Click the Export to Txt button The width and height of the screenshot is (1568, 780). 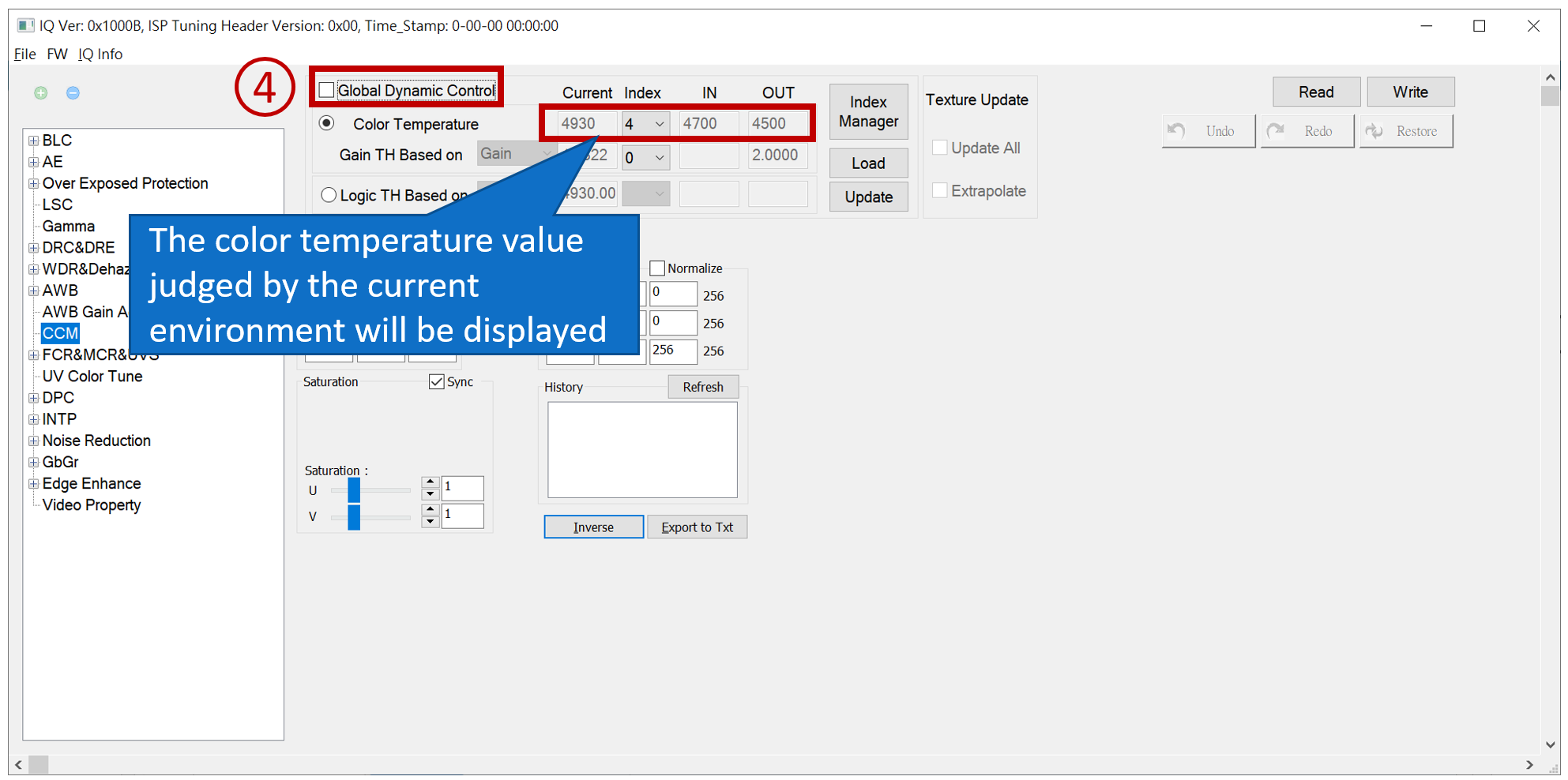coord(697,527)
